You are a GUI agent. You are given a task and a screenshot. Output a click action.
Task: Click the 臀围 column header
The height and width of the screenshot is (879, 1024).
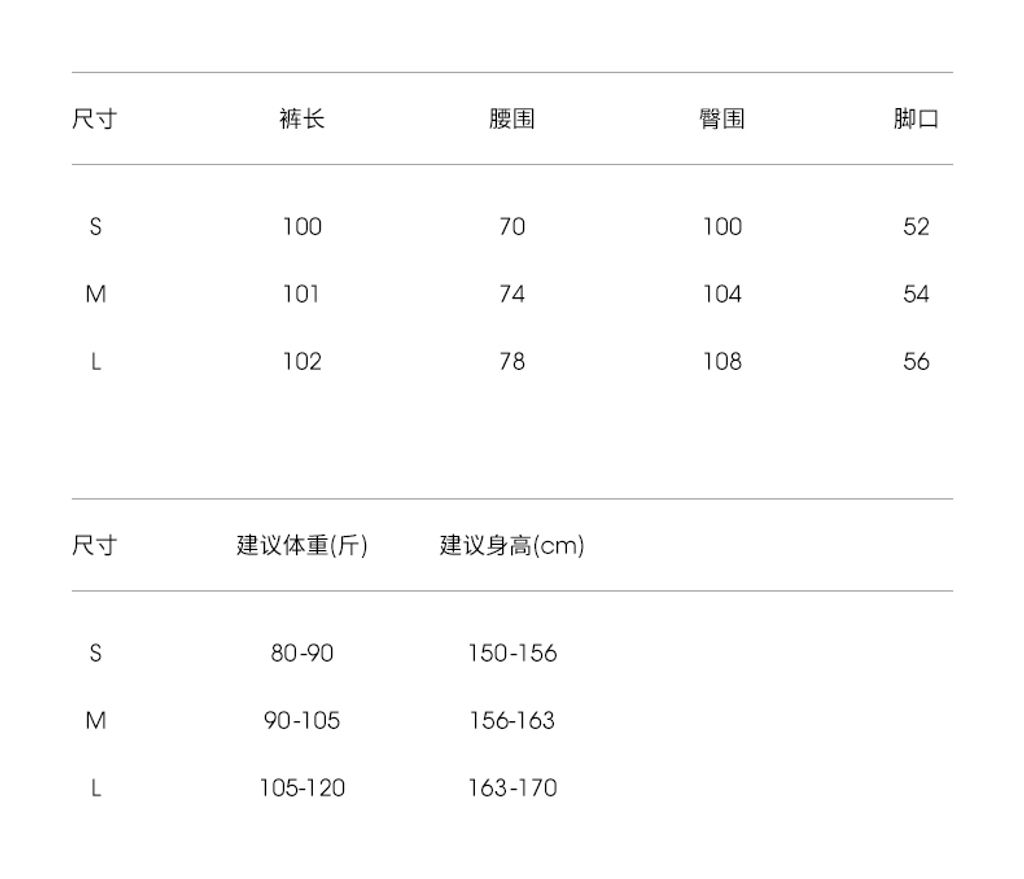(721, 119)
